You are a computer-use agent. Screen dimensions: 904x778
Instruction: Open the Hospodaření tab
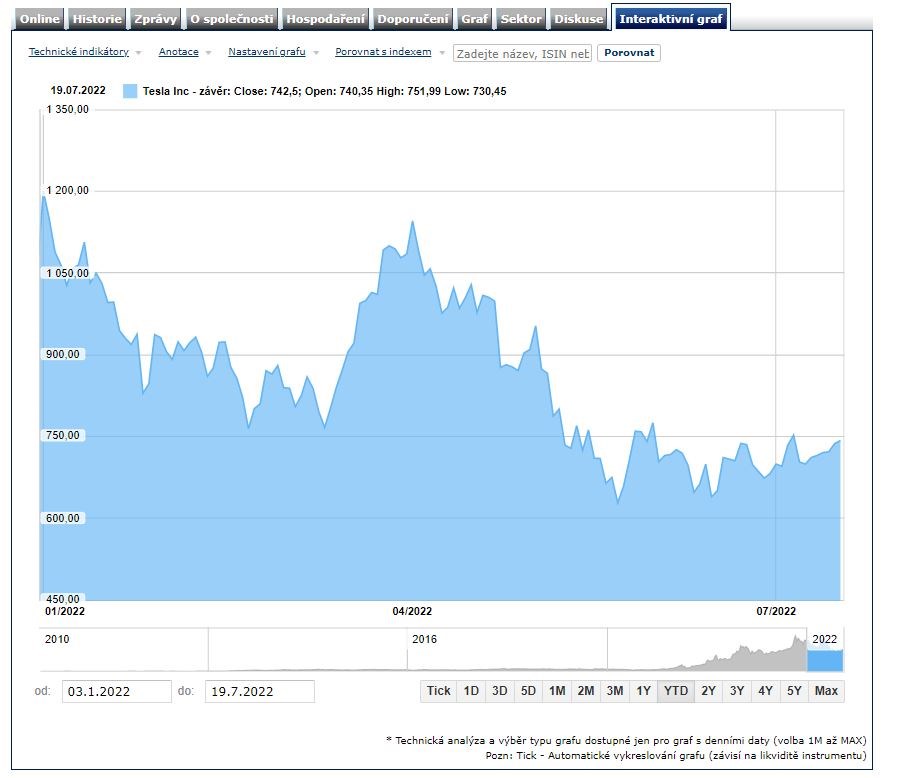pyautogui.click(x=326, y=19)
